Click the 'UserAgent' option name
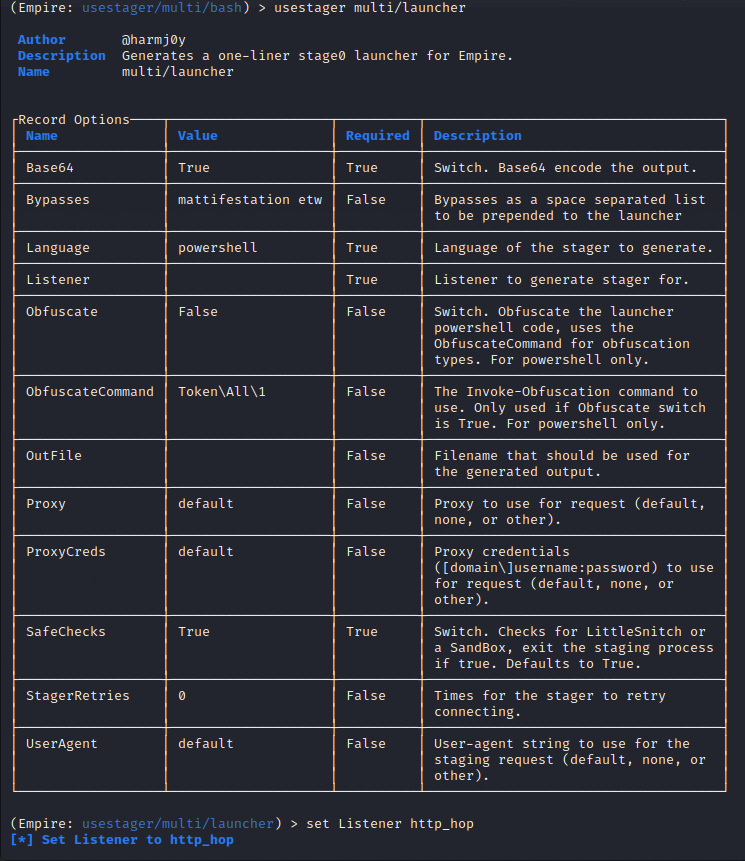The width and height of the screenshot is (745, 861). click(x=61, y=743)
